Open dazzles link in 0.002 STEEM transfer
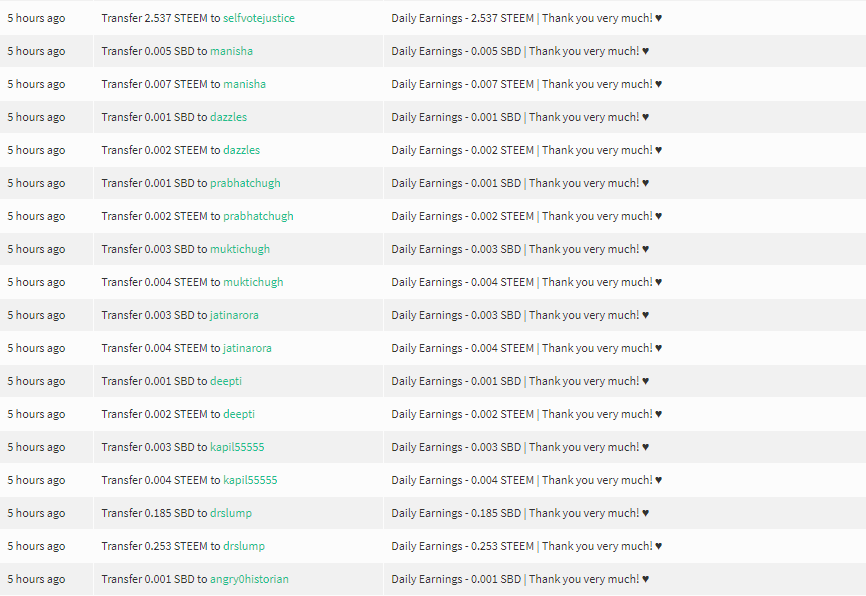Image resolution: width=866 pixels, height=596 pixels. point(241,150)
